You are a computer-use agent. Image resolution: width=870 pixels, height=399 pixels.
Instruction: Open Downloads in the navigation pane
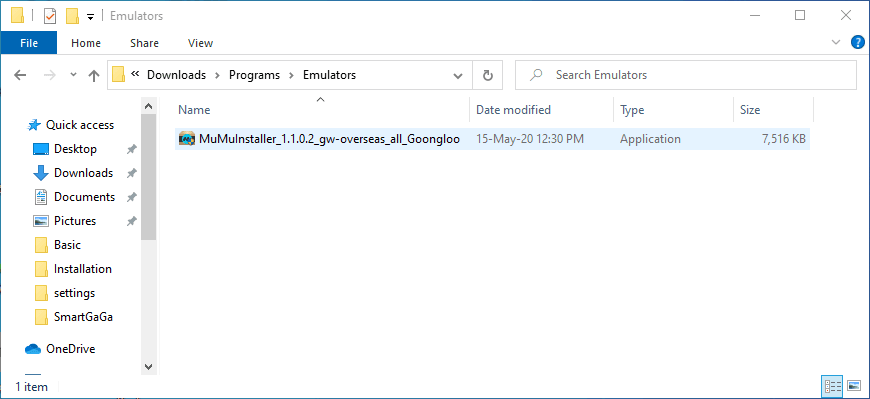tap(83, 173)
